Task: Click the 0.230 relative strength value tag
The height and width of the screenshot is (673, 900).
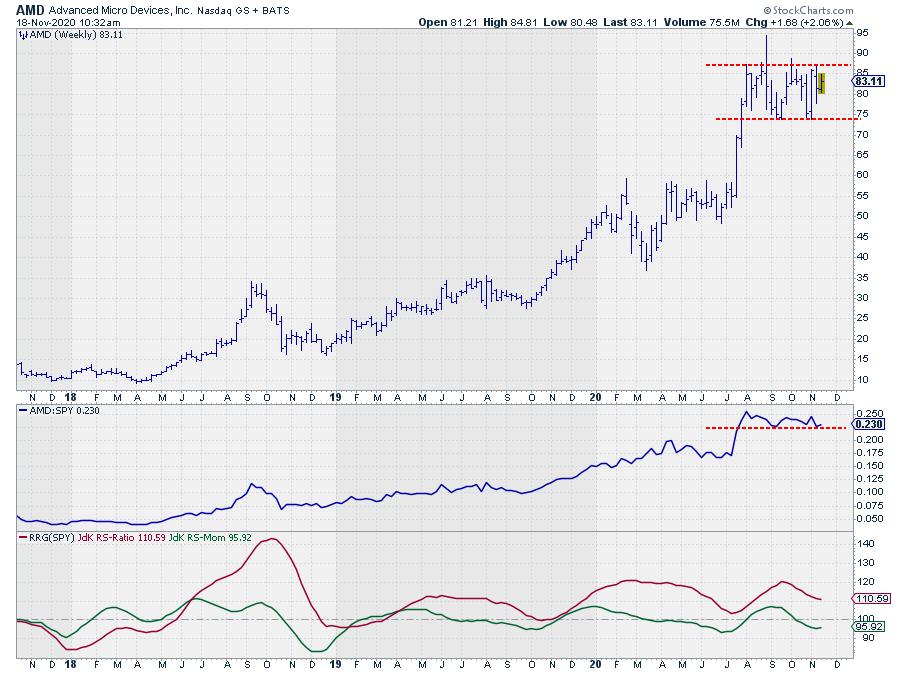Action: click(868, 424)
